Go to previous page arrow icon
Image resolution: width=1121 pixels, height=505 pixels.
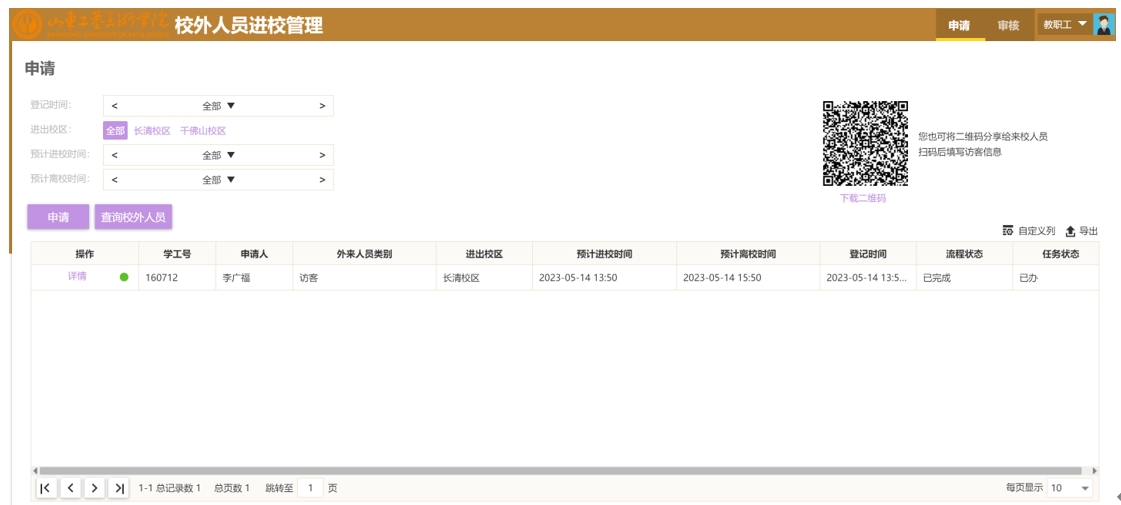[x=70, y=488]
